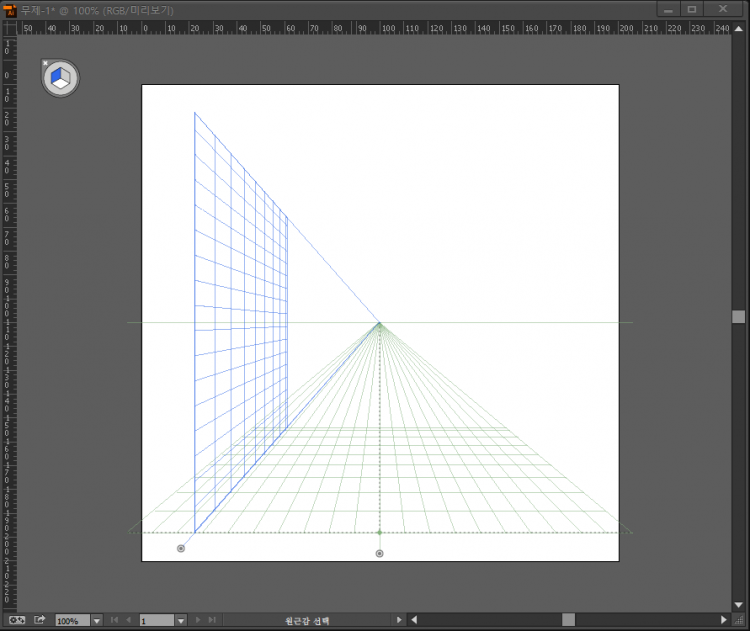750x631 pixels.
Task: Click the first icon in the bottom-left status bar
Action: [16, 620]
